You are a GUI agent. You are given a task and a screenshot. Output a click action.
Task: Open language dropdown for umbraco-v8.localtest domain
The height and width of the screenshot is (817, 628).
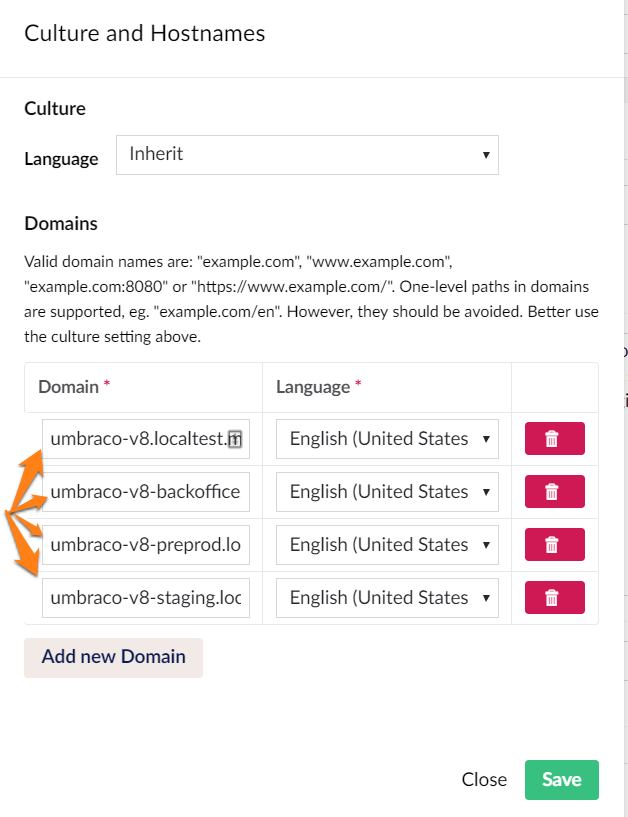pos(387,439)
